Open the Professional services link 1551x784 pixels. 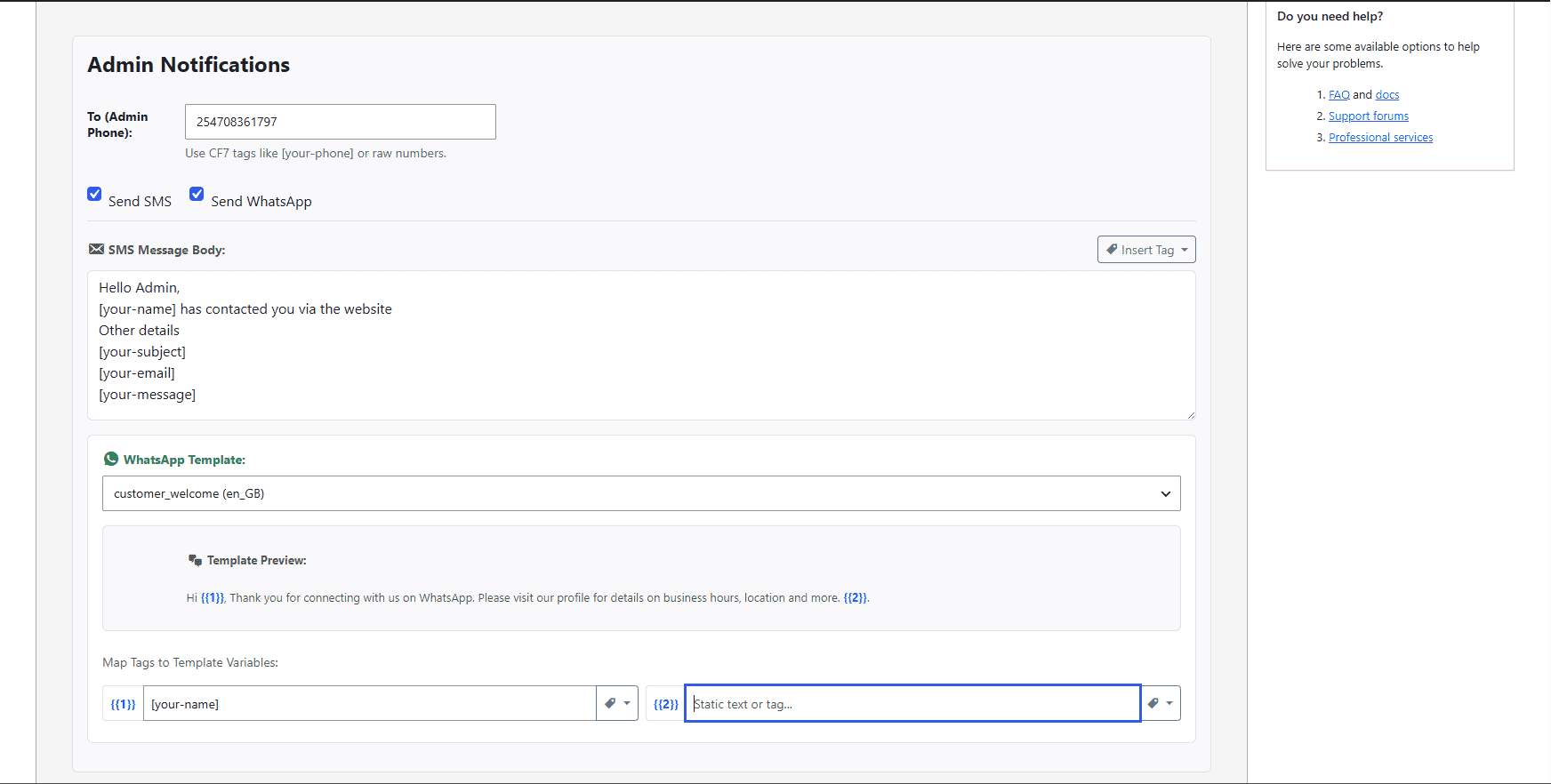(x=1381, y=138)
